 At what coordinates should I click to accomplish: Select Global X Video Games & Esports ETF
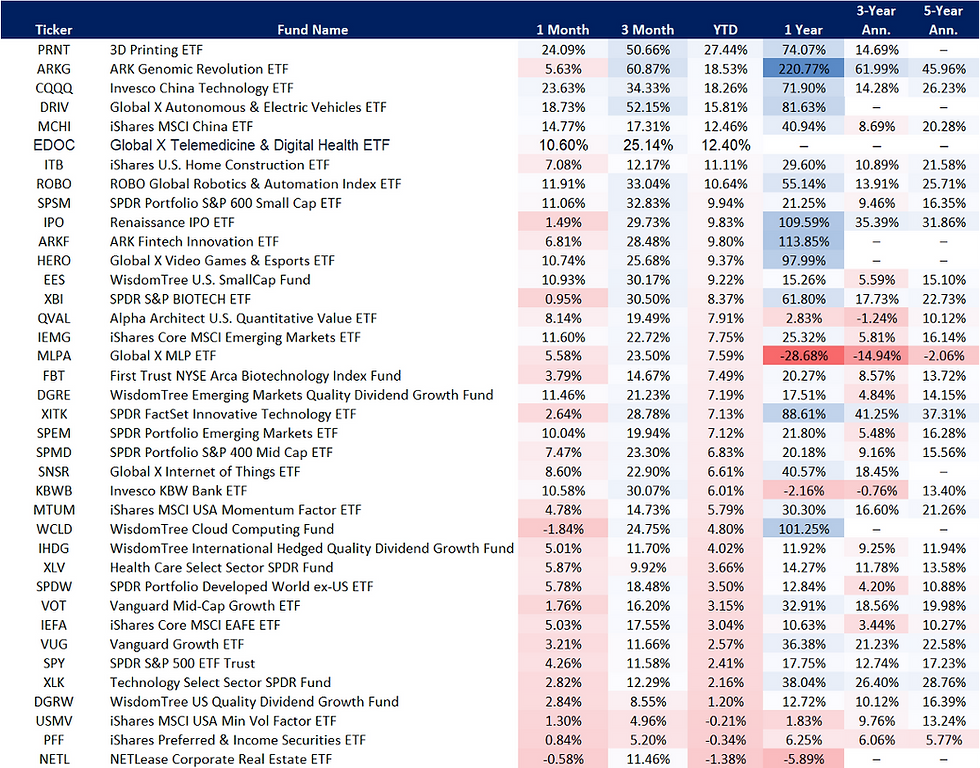tap(222, 261)
